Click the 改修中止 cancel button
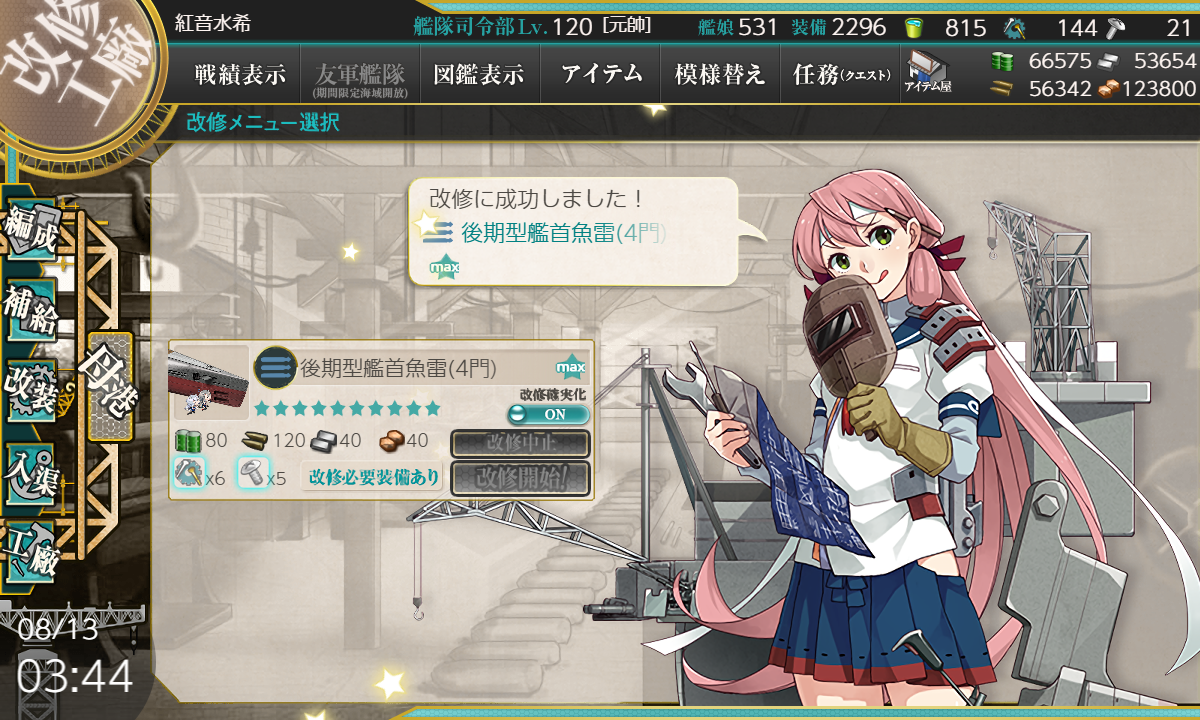This screenshot has width=1200, height=720. pos(521,444)
